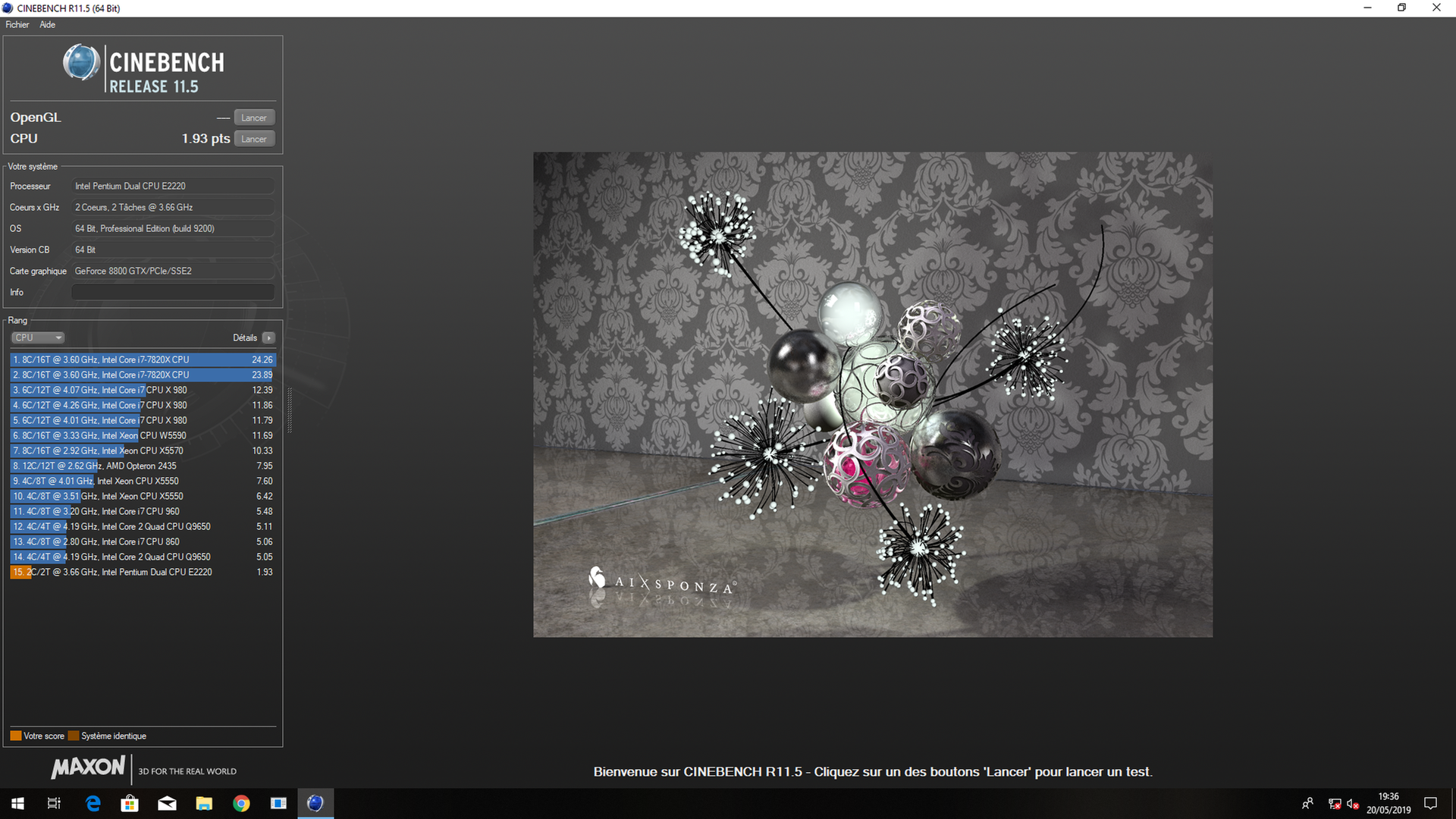Click the Carte graphique GeForce 8800 GTX field

tap(173, 271)
